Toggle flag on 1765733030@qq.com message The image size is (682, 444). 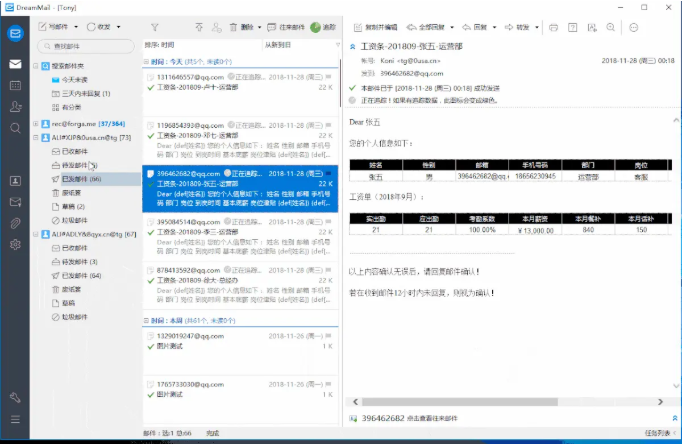pos(328,384)
